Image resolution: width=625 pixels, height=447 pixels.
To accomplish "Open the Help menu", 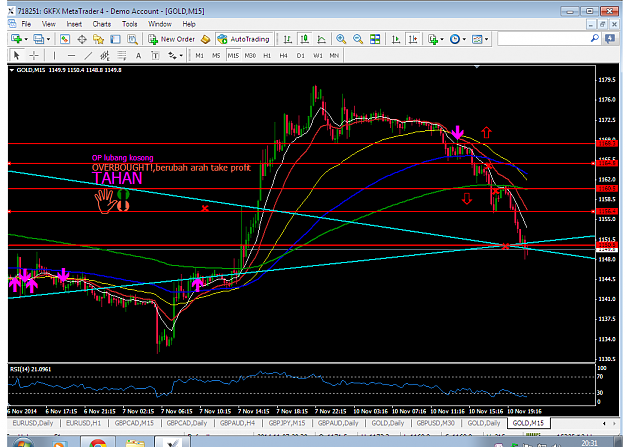I will point(189,24).
